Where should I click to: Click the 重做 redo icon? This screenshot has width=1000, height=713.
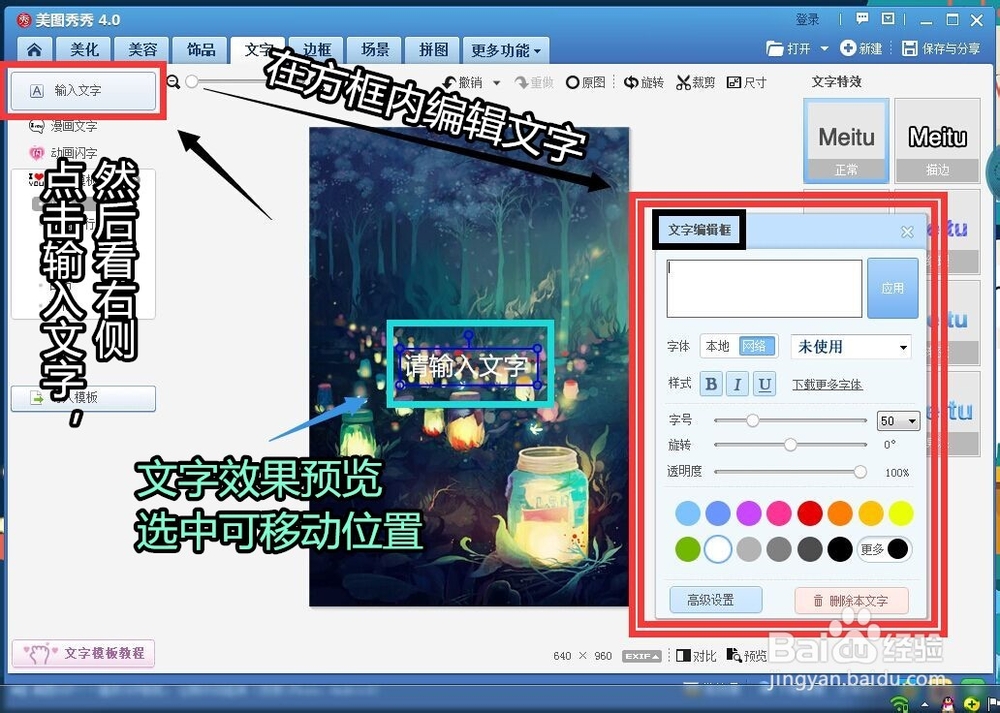tap(522, 82)
